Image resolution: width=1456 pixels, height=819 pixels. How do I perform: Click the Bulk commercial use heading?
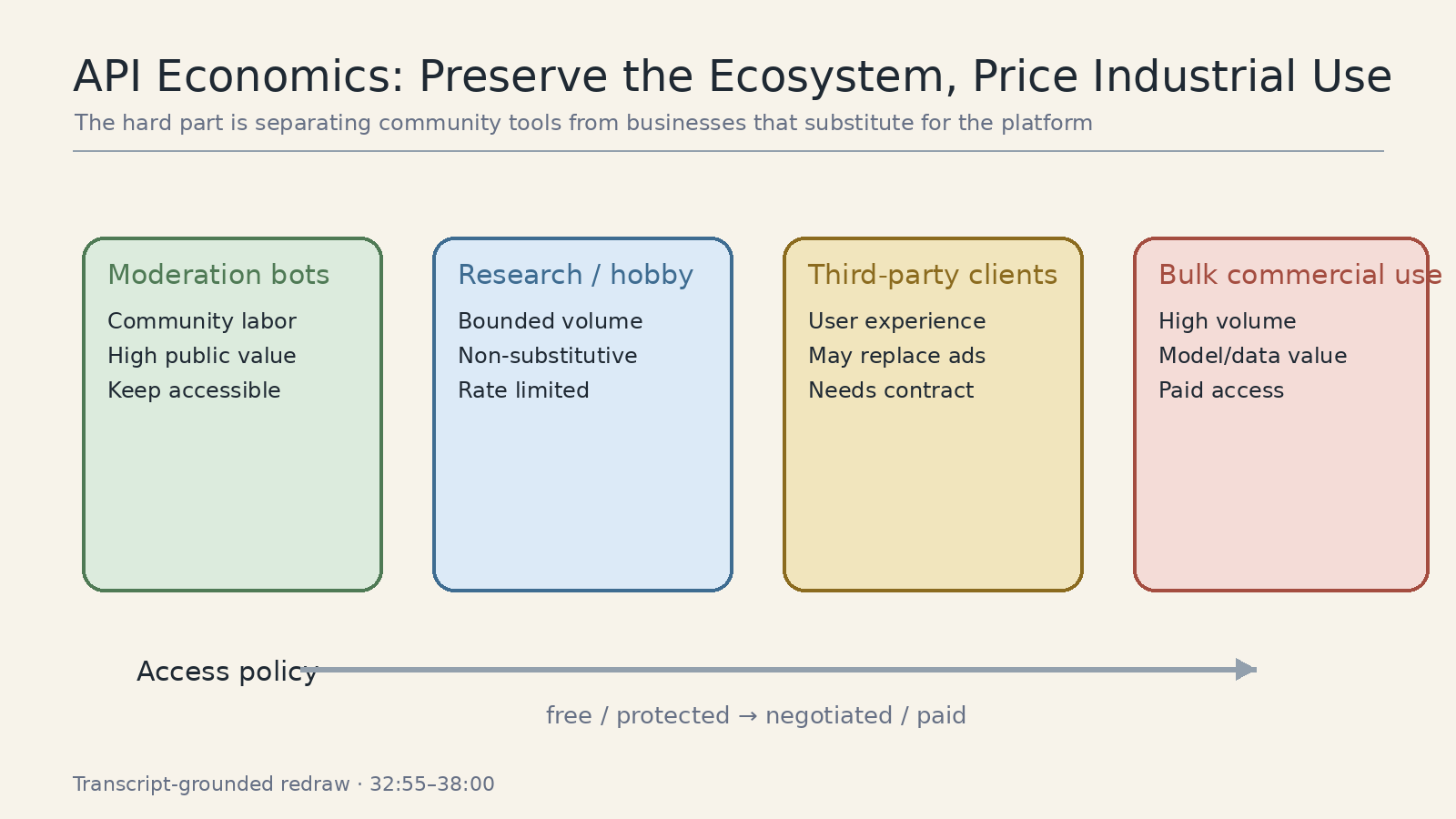point(1299,275)
